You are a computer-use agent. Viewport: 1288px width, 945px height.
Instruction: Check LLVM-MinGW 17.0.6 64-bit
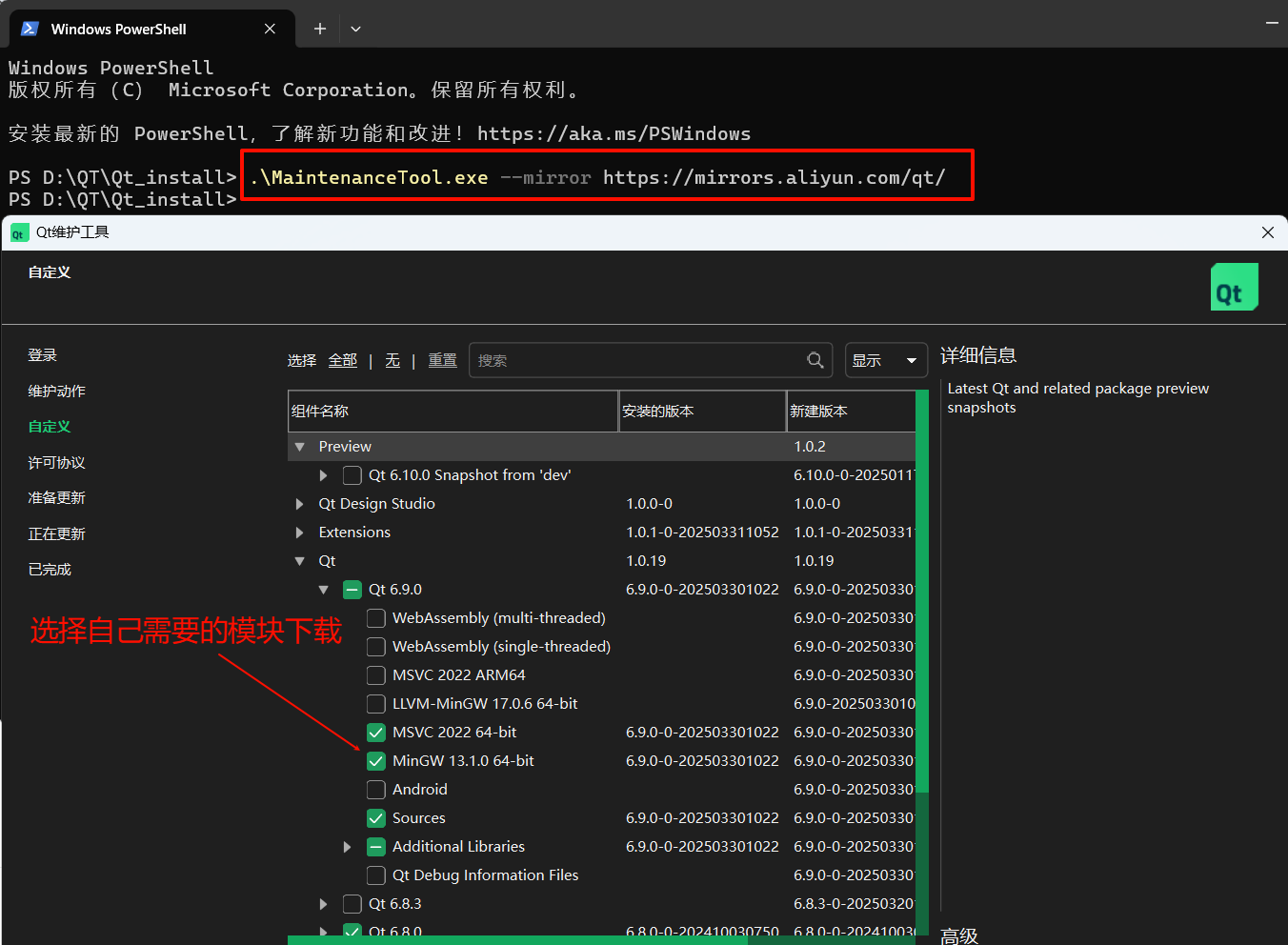pyautogui.click(x=376, y=704)
